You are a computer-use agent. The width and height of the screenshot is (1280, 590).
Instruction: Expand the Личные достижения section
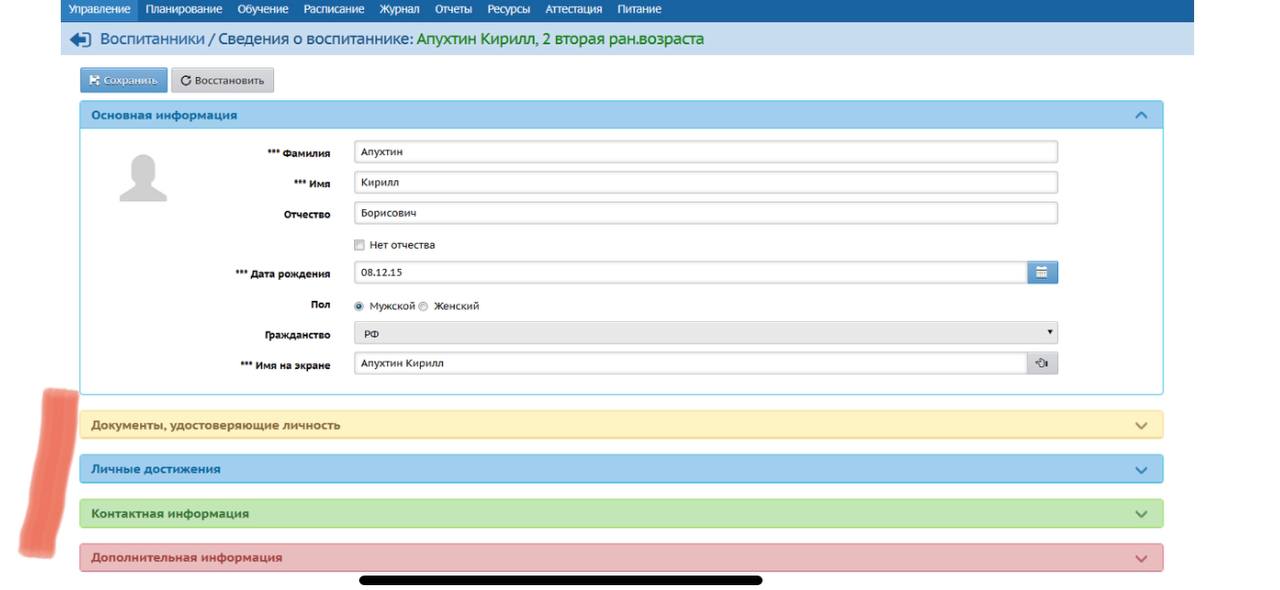[x=621, y=469]
